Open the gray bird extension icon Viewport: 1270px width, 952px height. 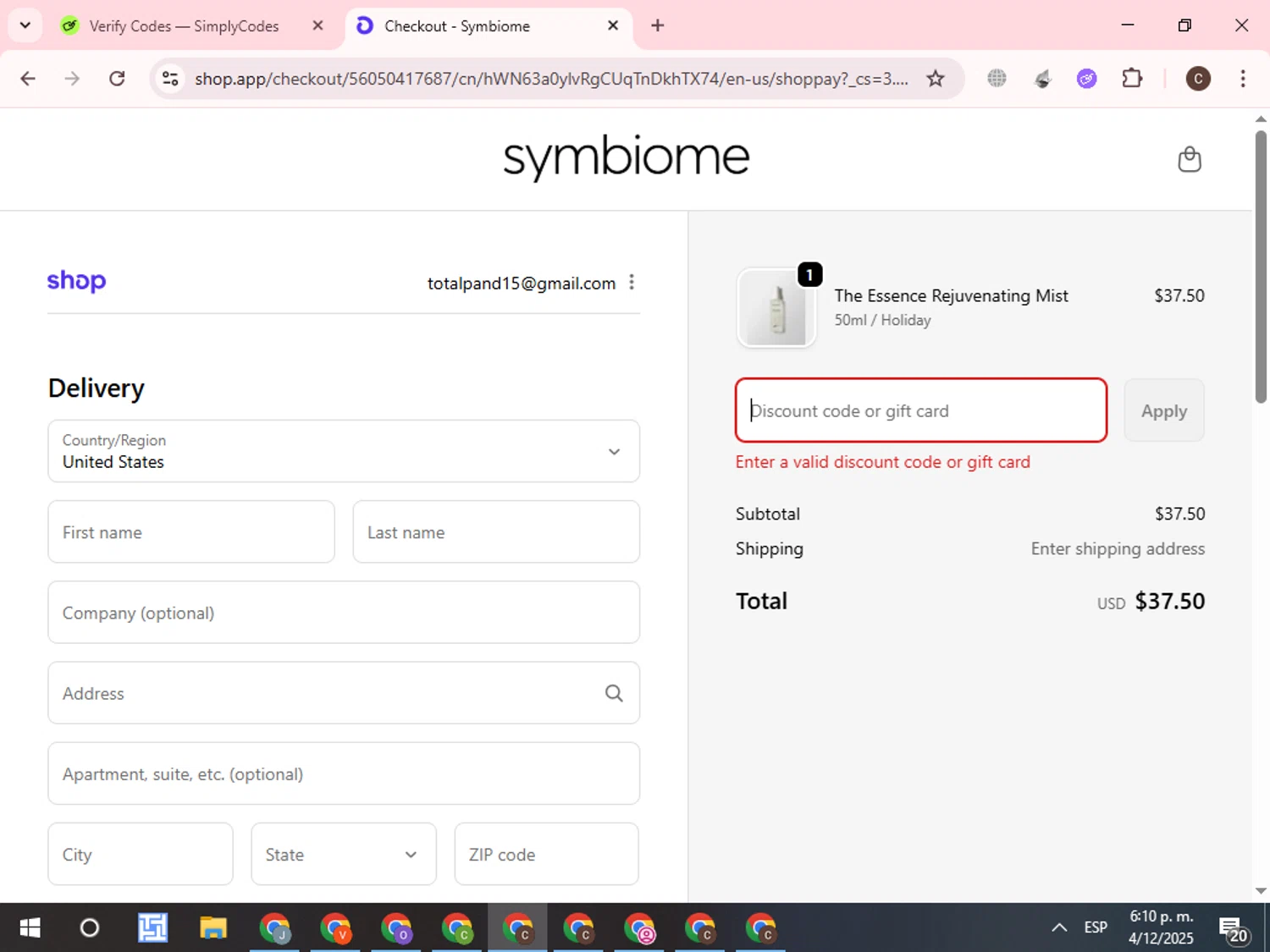tap(1043, 79)
